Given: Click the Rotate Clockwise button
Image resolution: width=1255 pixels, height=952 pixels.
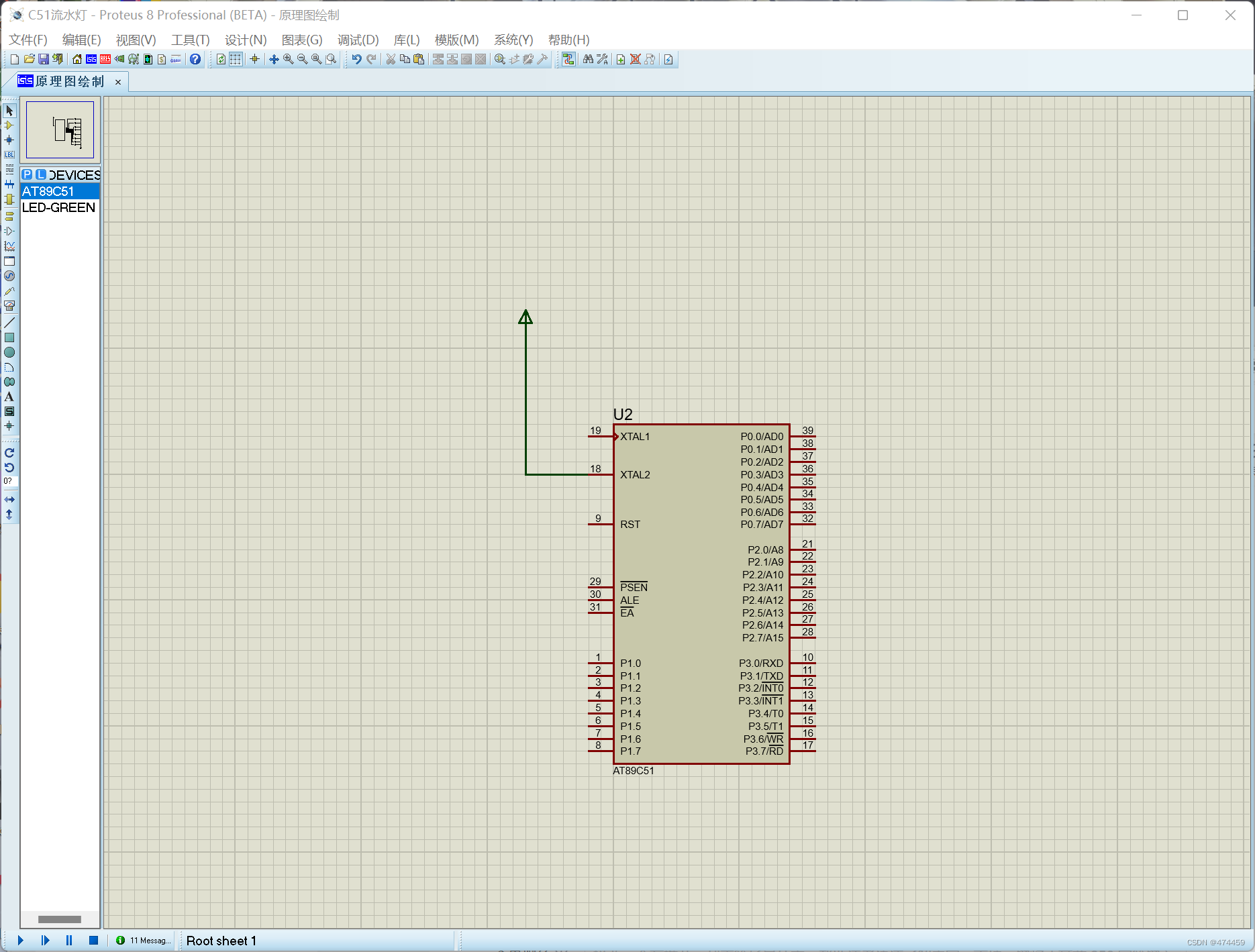Looking at the screenshot, I should click(x=9, y=453).
